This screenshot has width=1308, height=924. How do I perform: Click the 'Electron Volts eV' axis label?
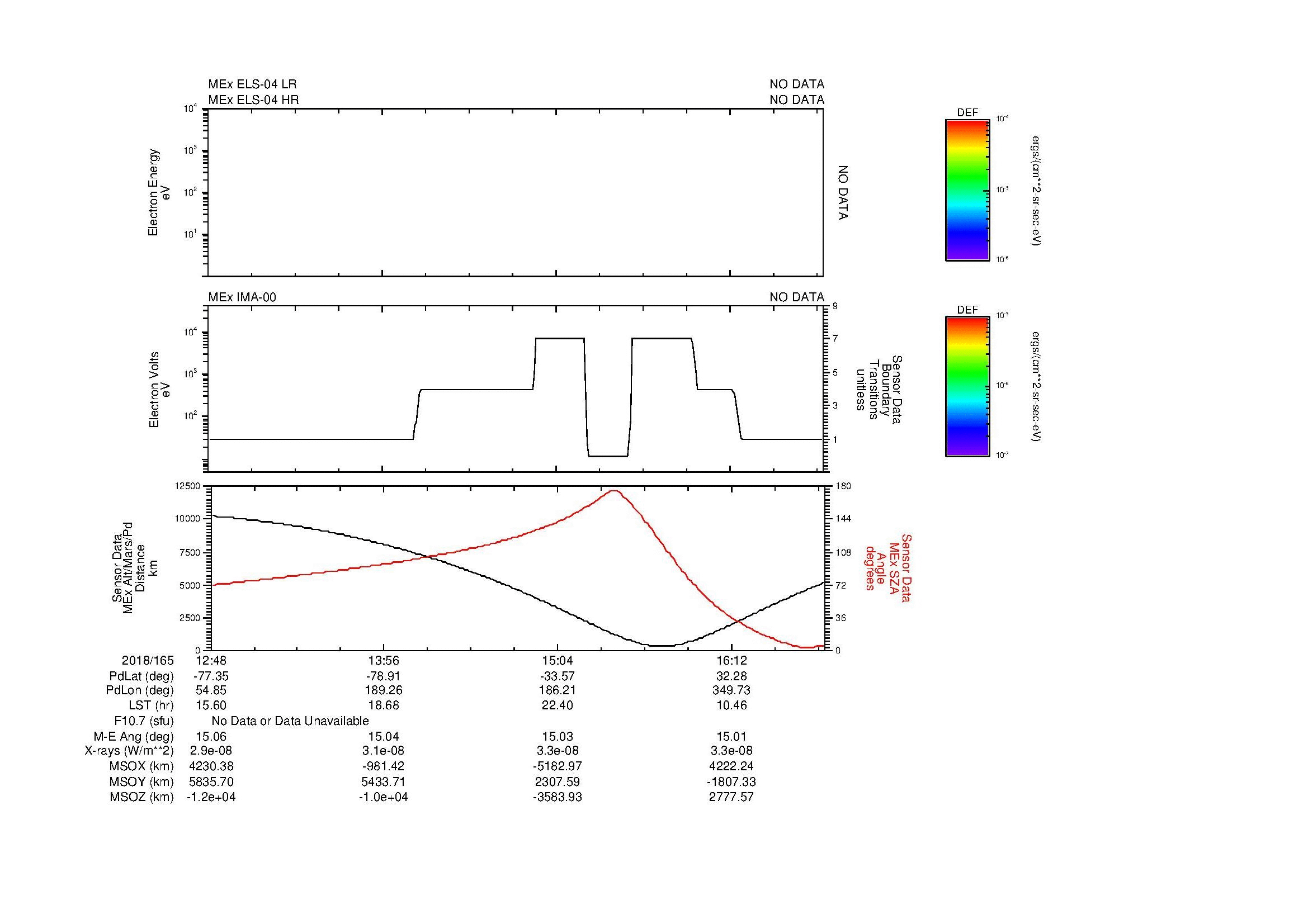159,390
